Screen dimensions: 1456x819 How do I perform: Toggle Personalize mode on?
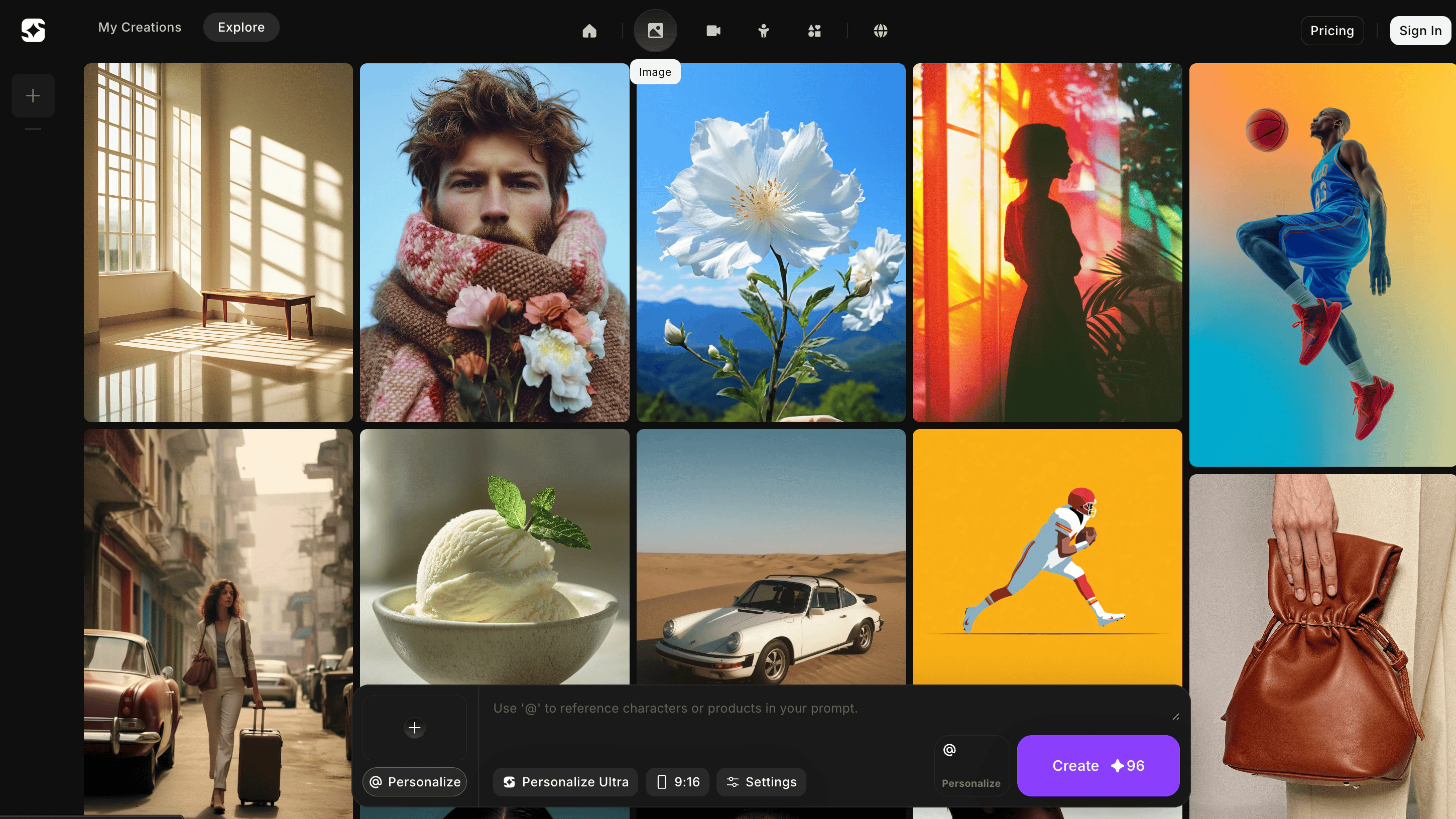[414, 782]
